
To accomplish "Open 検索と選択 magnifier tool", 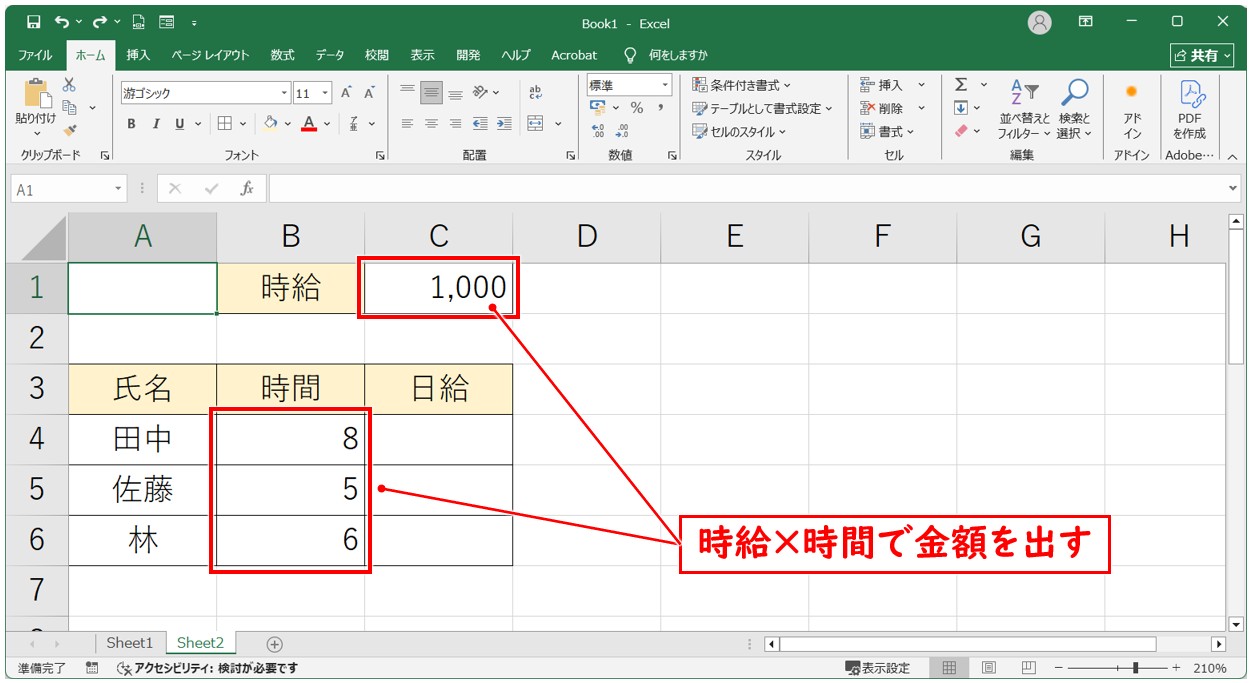I will [1075, 109].
